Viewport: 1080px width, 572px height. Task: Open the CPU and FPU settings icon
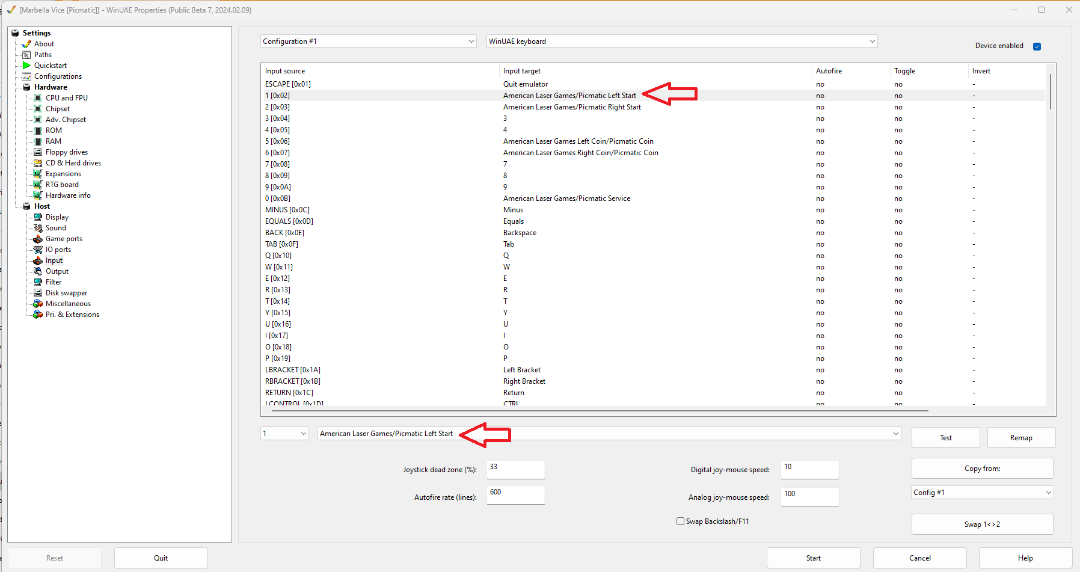tap(38, 98)
